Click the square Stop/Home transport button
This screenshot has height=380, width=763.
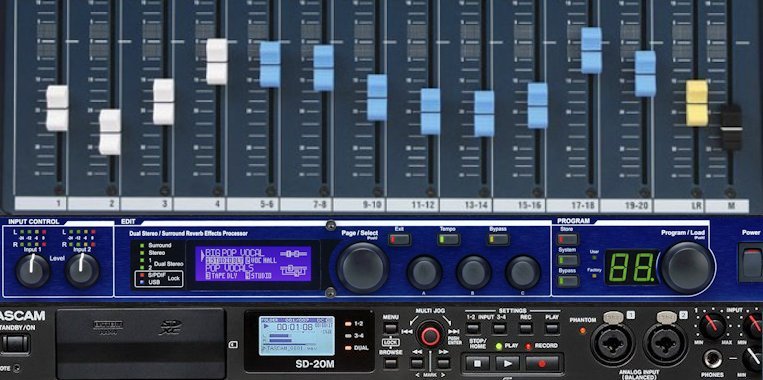[x=478, y=363]
